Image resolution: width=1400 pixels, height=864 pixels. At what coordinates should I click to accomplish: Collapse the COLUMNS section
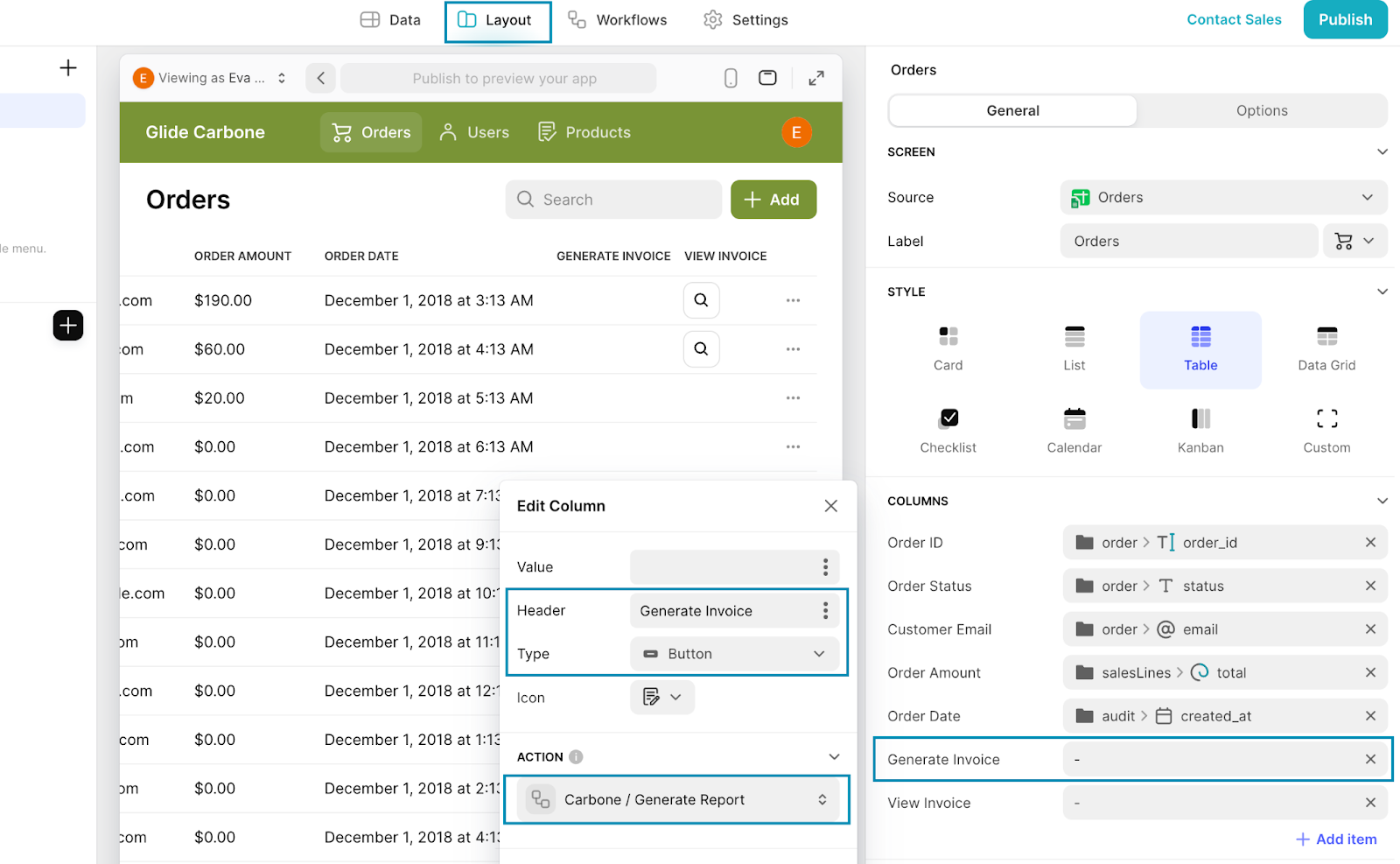pyautogui.click(x=1382, y=502)
